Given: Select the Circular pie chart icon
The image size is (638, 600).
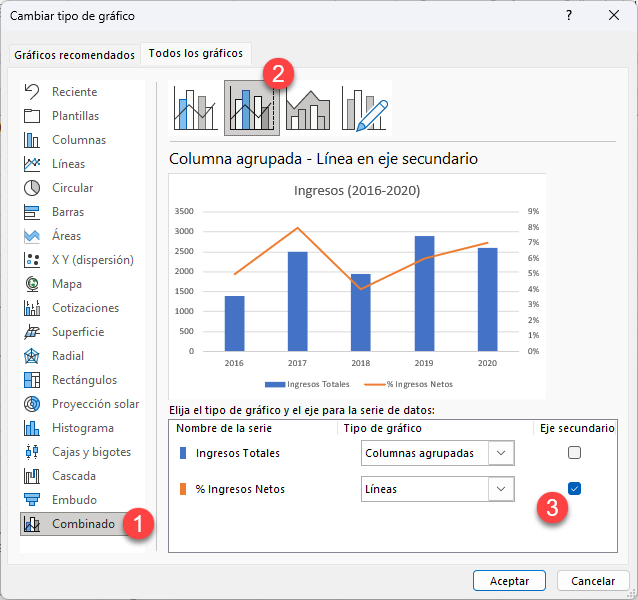Looking at the screenshot, I should tap(32, 188).
